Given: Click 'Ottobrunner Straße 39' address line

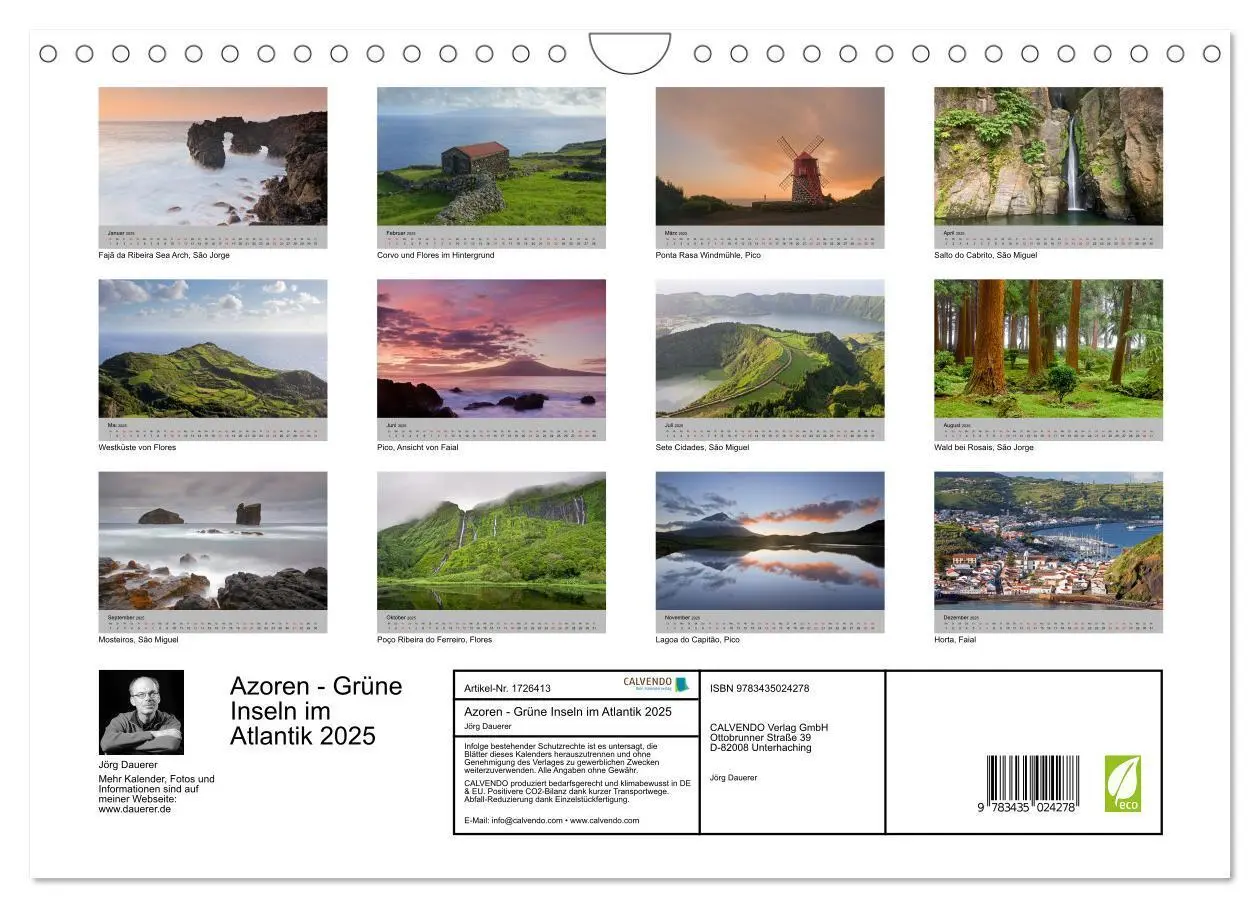Looking at the screenshot, I should [x=760, y=737].
